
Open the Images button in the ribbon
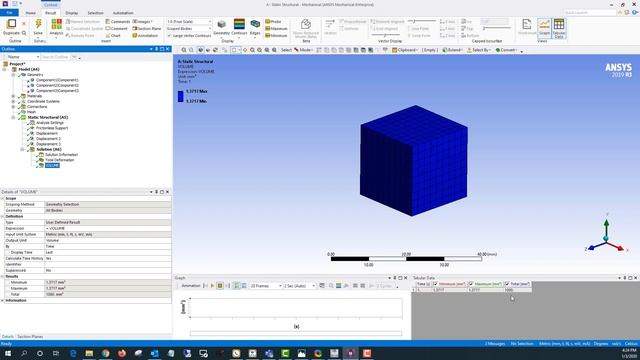click(x=143, y=21)
